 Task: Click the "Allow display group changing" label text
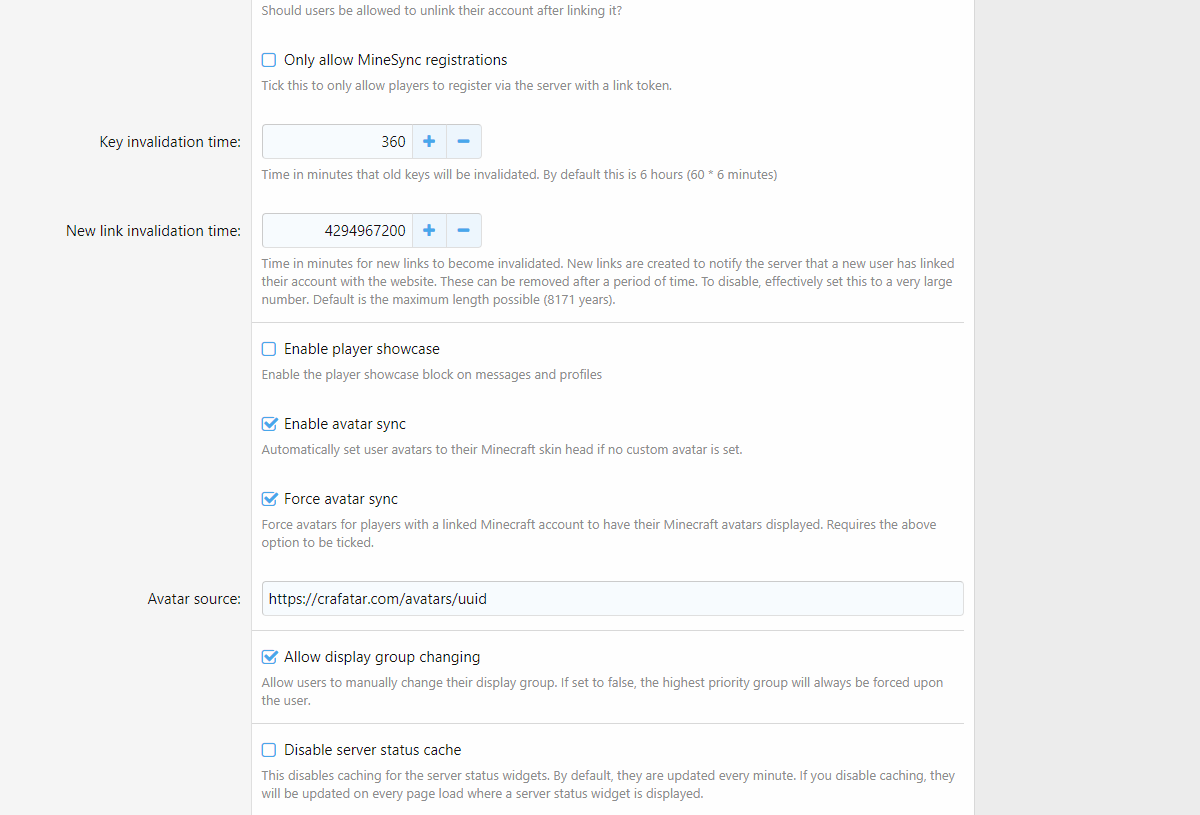click(382, 657)
